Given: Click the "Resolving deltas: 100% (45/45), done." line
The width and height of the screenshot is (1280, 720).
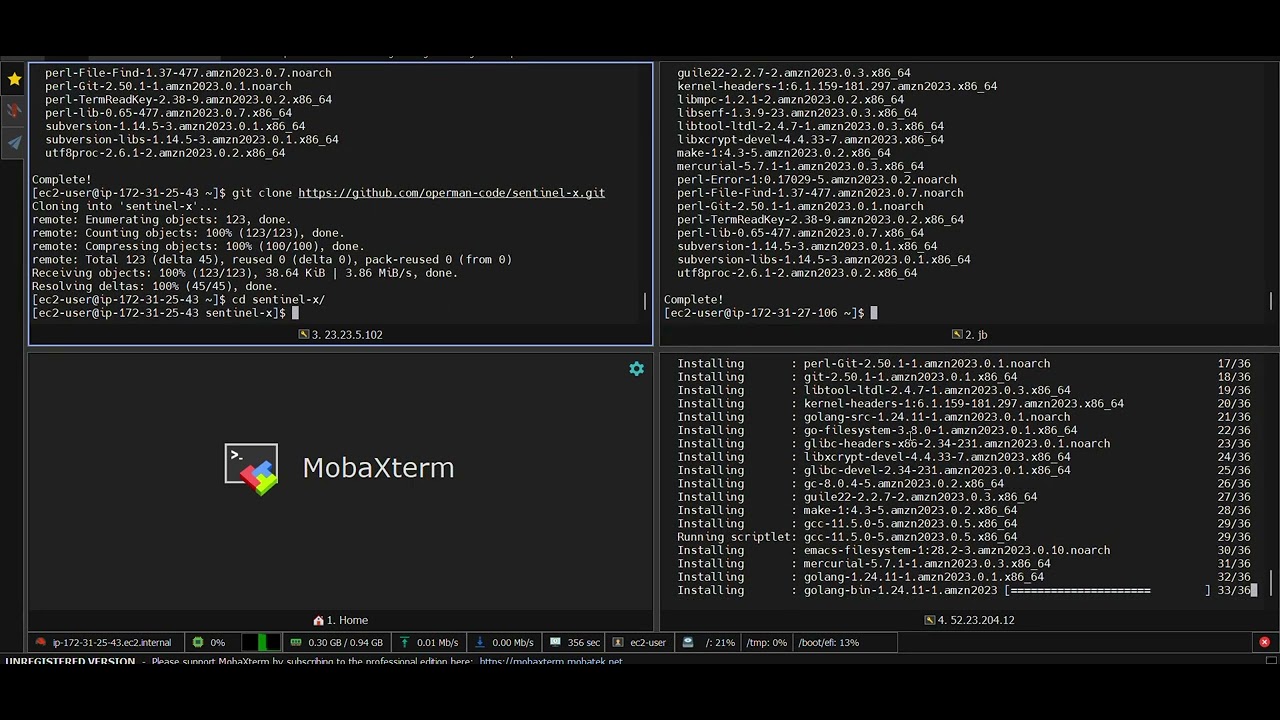Looking at the screenshot, I should [x=155, y=286].
